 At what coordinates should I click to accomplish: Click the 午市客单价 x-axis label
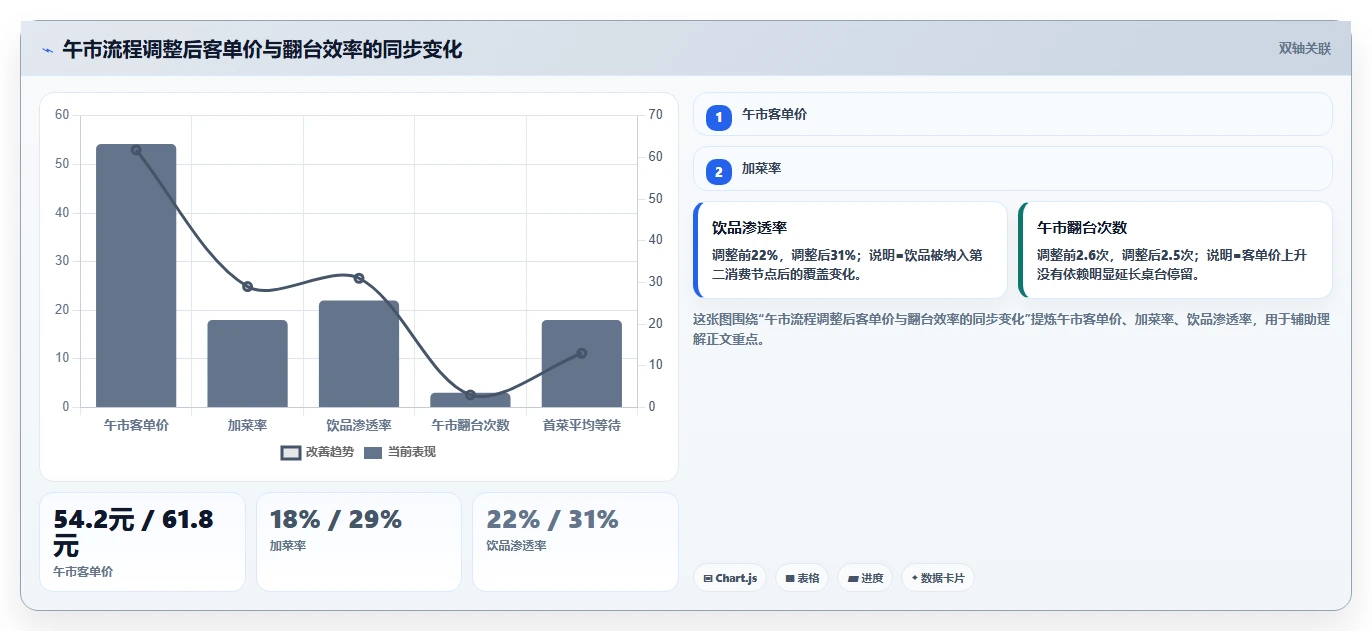click(x=136, y=425)
